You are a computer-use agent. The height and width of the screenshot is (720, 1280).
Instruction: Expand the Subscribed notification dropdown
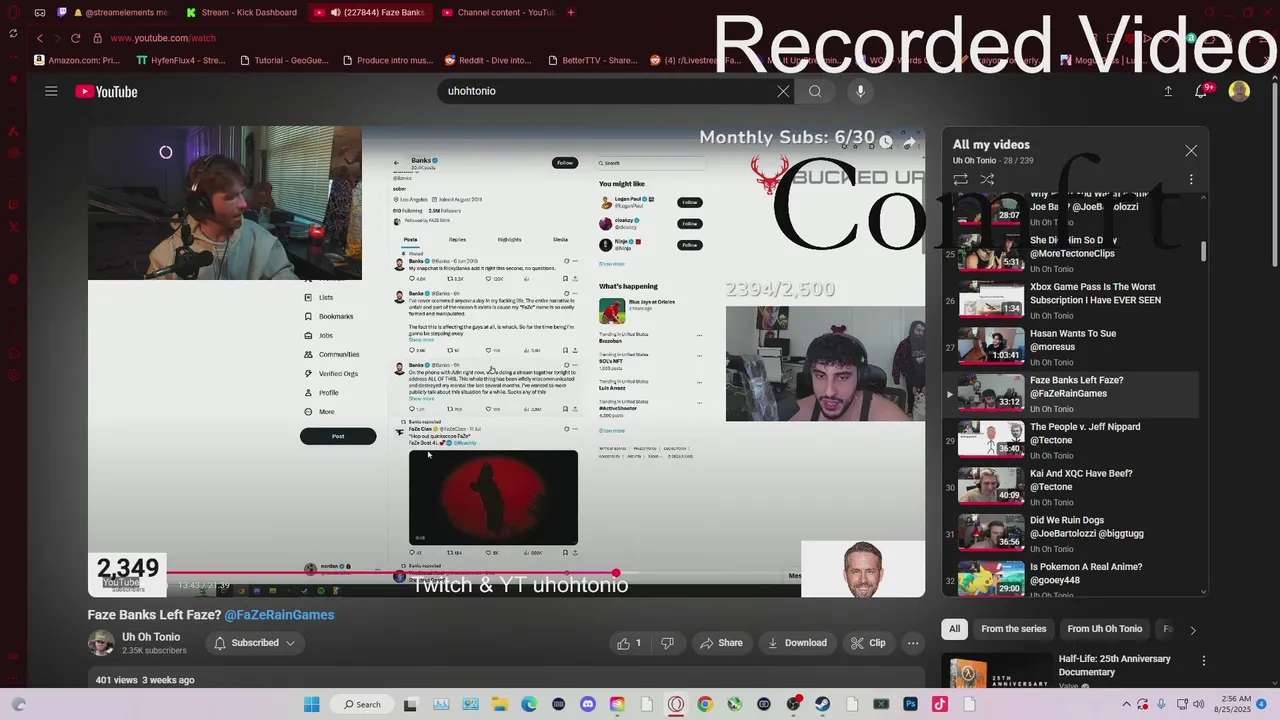click(254, 643)
